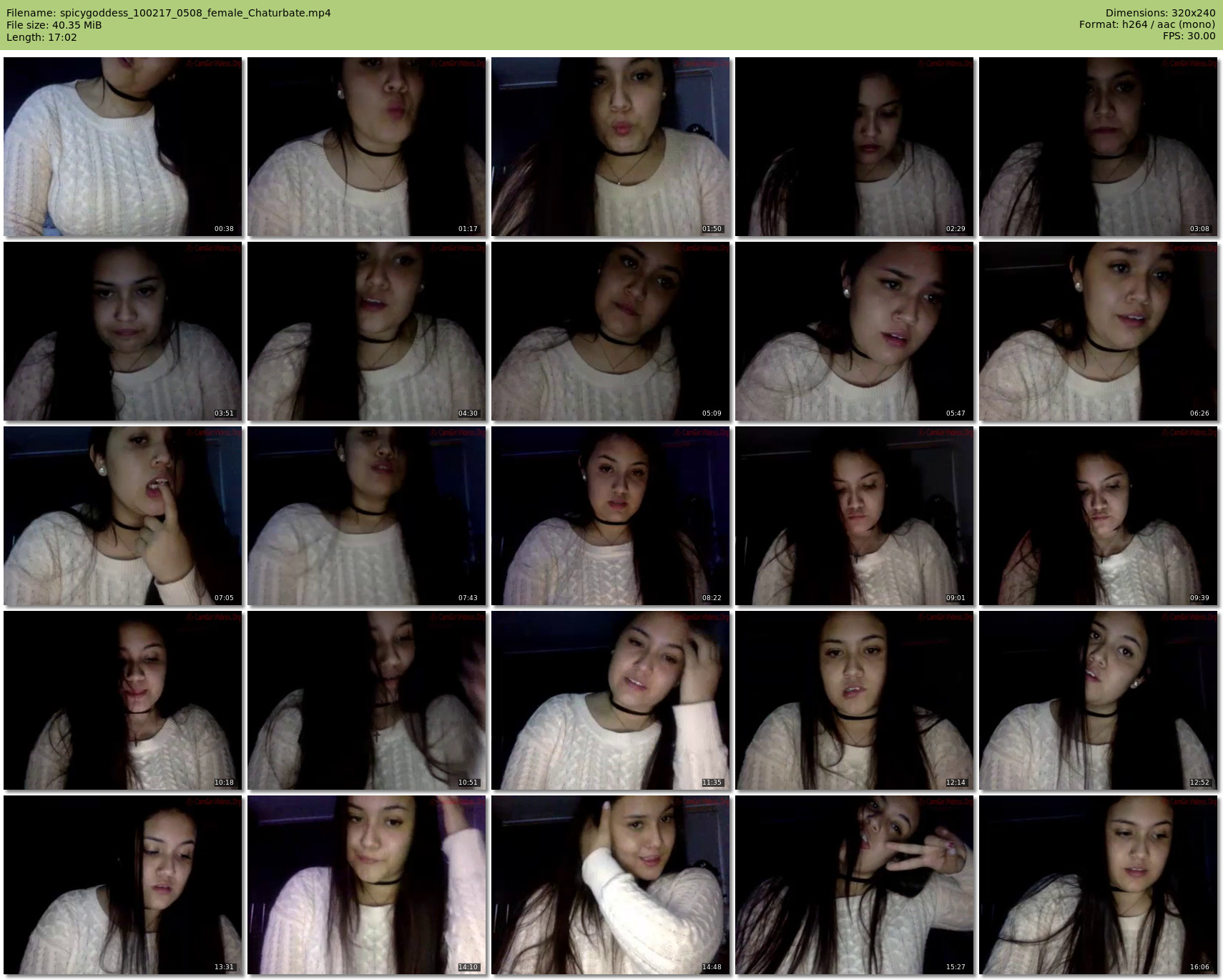Open the 15:27 frame thumbnail
This screenshot has width=1223, height=980.
point(855,885)
